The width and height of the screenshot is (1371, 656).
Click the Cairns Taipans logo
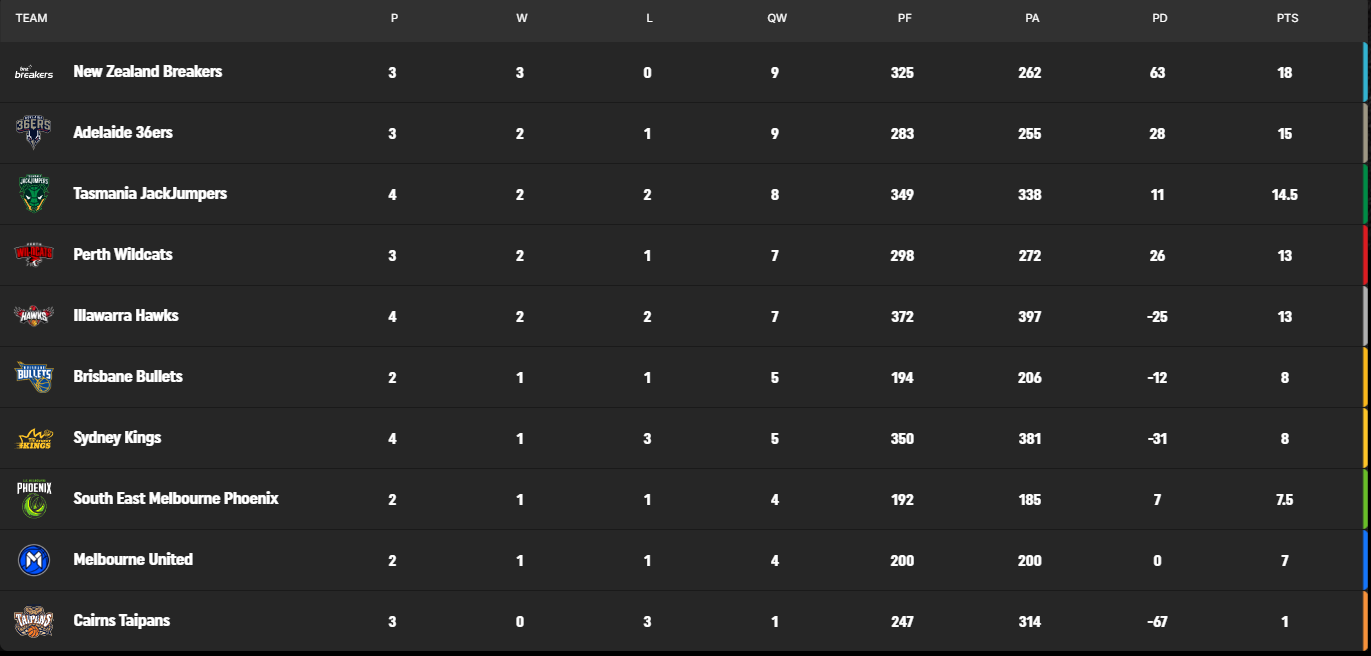33,621
